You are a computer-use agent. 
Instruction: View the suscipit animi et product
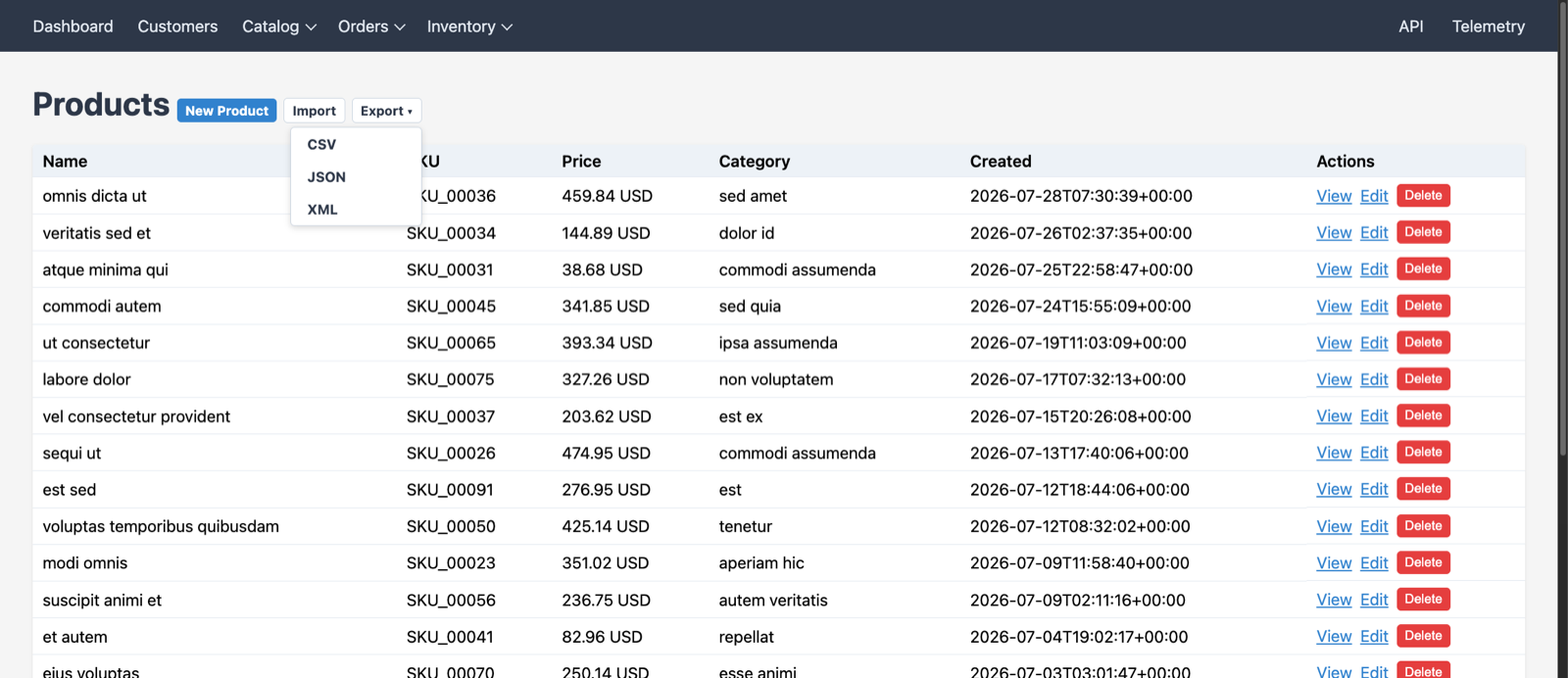click(1334, 600)
